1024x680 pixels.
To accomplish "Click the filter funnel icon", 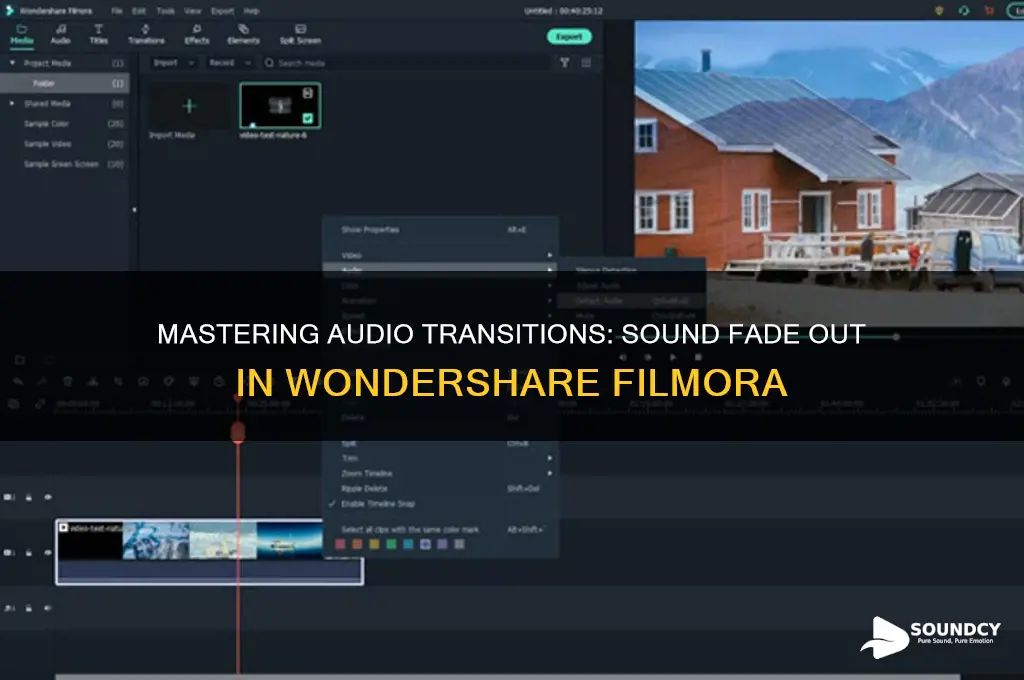I will [x=565, y=63].
